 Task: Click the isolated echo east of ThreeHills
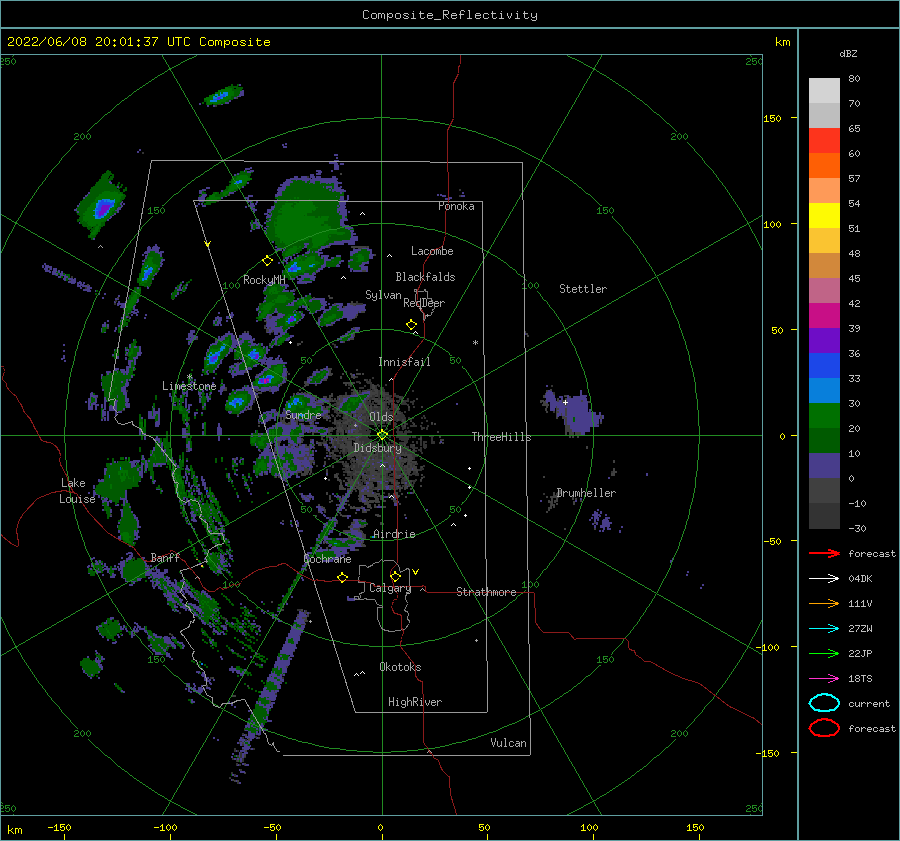pos(573,412)
